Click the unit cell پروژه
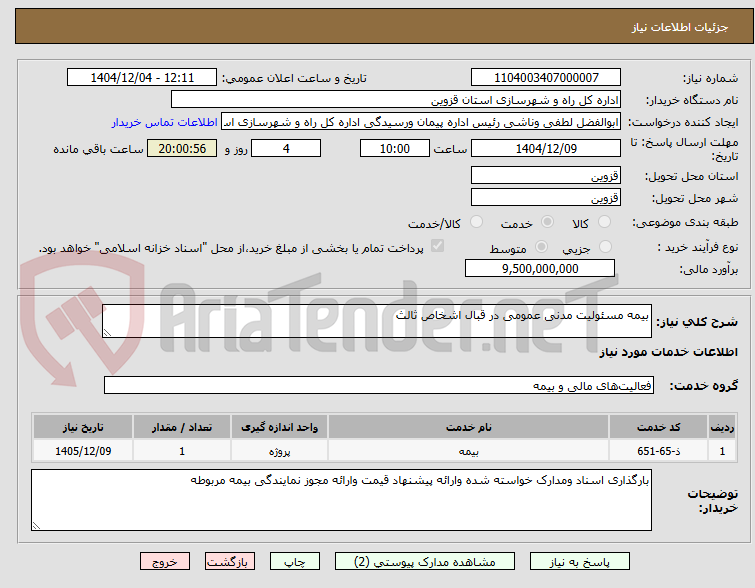 coord(279,451)
